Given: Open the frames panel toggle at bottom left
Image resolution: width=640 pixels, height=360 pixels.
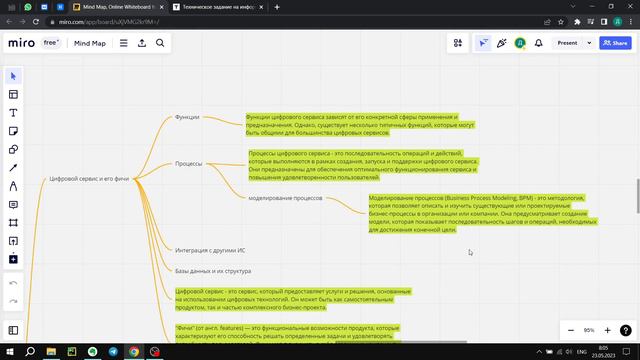Looking at the screenshot, I should click(x=13, y=330).
